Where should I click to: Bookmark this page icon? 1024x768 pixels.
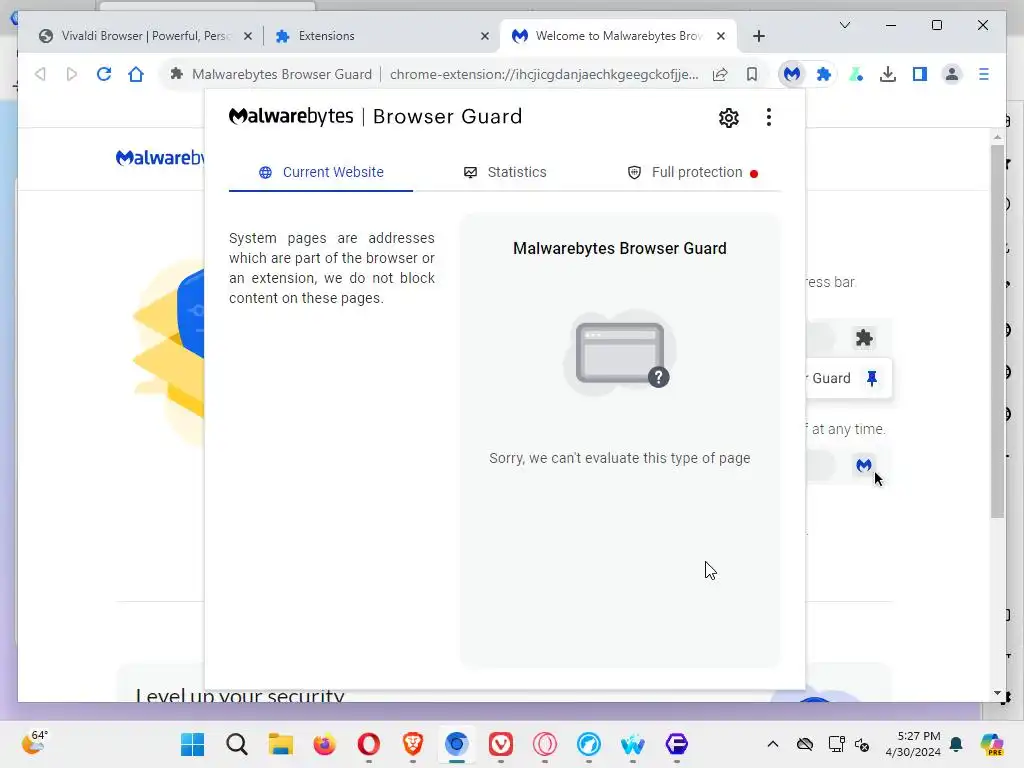752,74
